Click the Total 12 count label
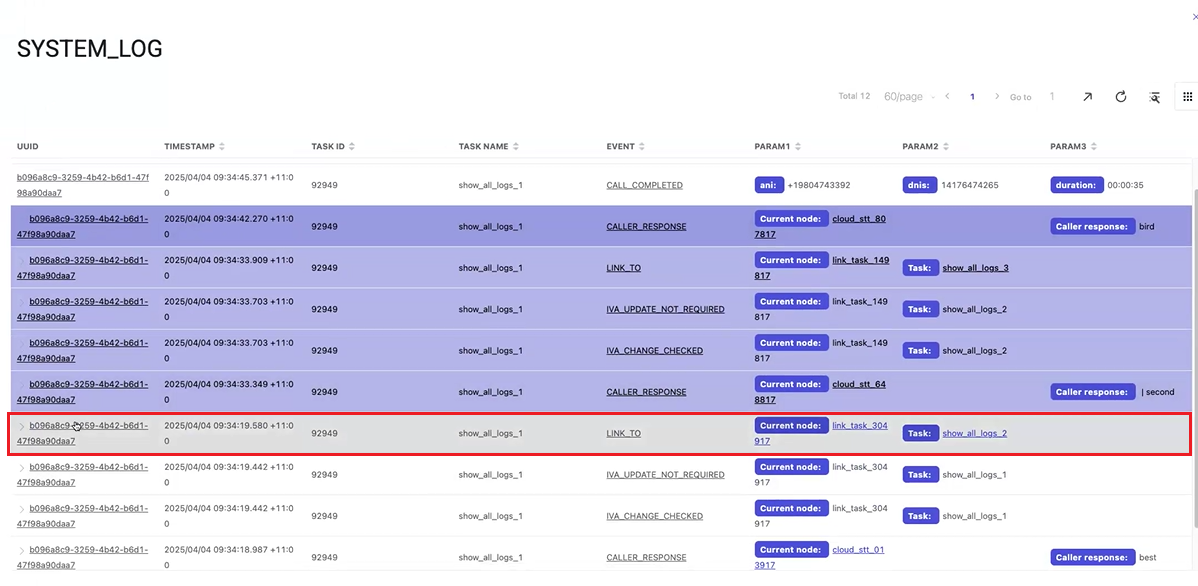Viewport: 1198px width, 586px height. tap(854, 96)
